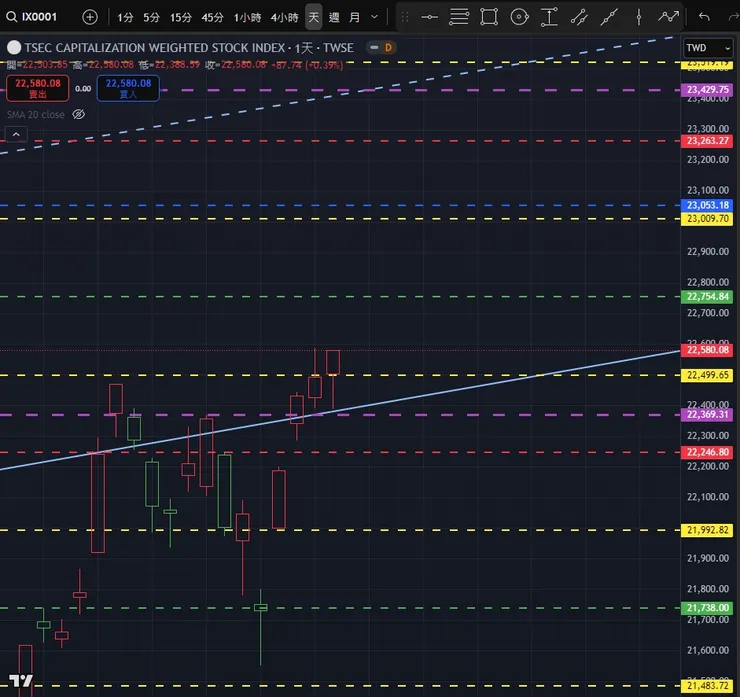Screen dimensions: 740x697
Task: Click the purple 23,429.75 price label
Action: tap(707, 90)
